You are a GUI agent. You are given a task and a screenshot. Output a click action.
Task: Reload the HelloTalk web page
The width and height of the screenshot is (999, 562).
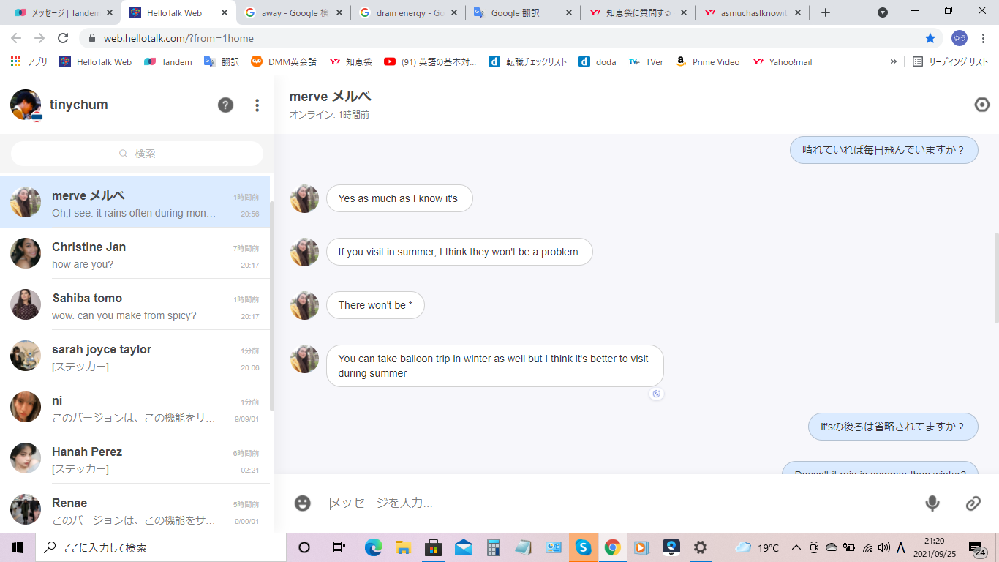click(63, 38)
